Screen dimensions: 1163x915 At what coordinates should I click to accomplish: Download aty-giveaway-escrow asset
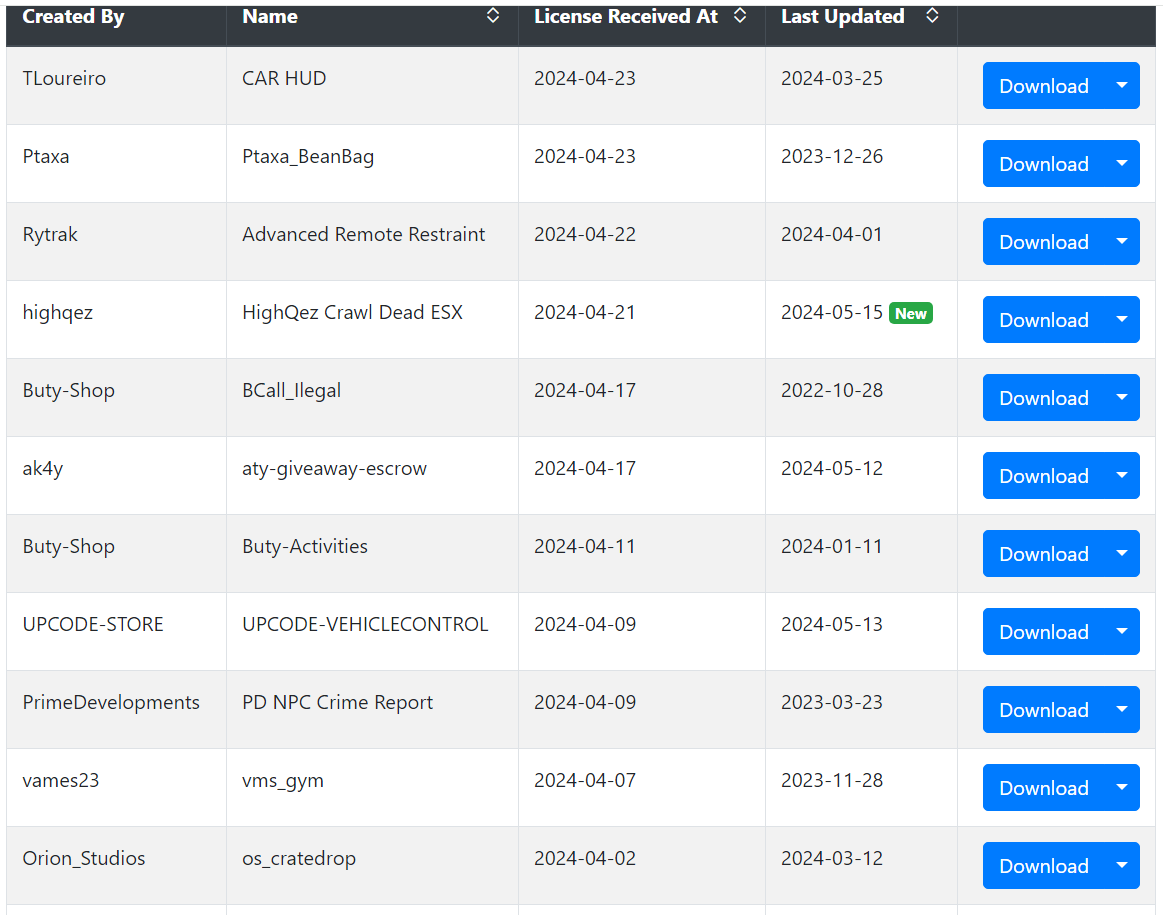(x=1044, y=475)
